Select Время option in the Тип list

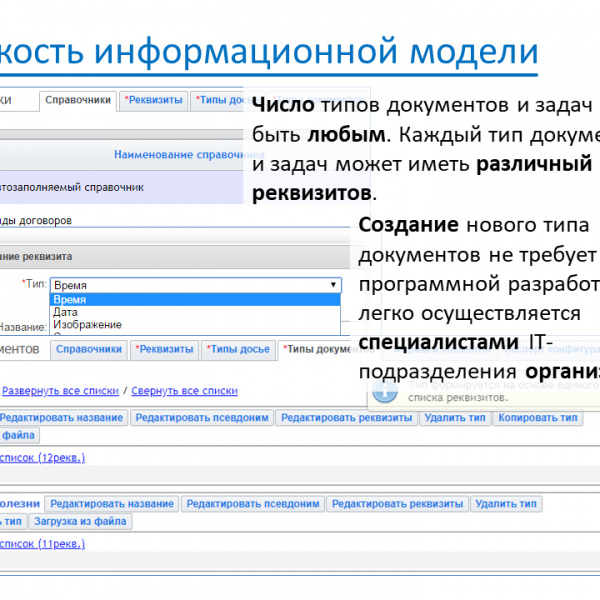(x=195, y=299)
